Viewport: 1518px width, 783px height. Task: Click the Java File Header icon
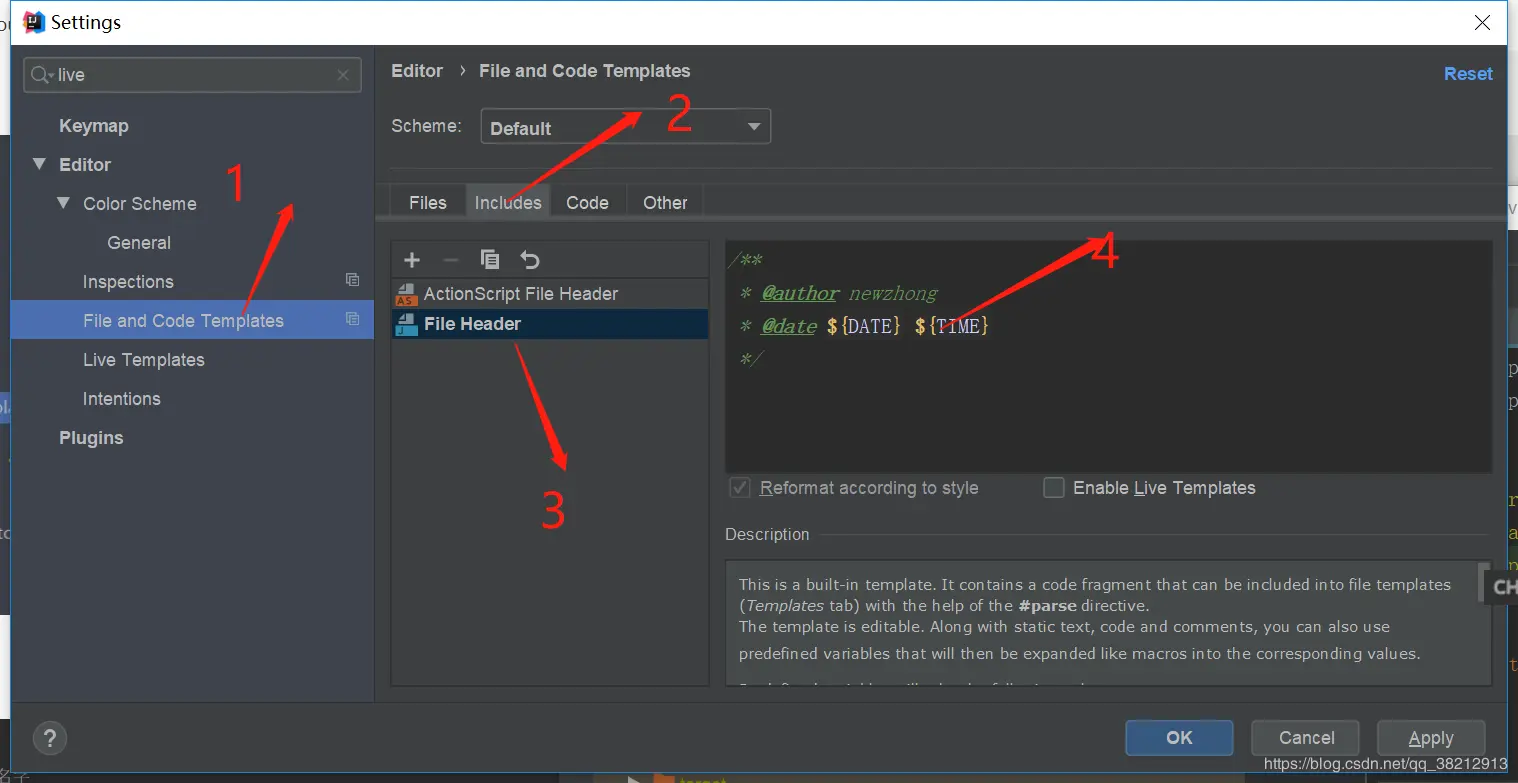406,324
